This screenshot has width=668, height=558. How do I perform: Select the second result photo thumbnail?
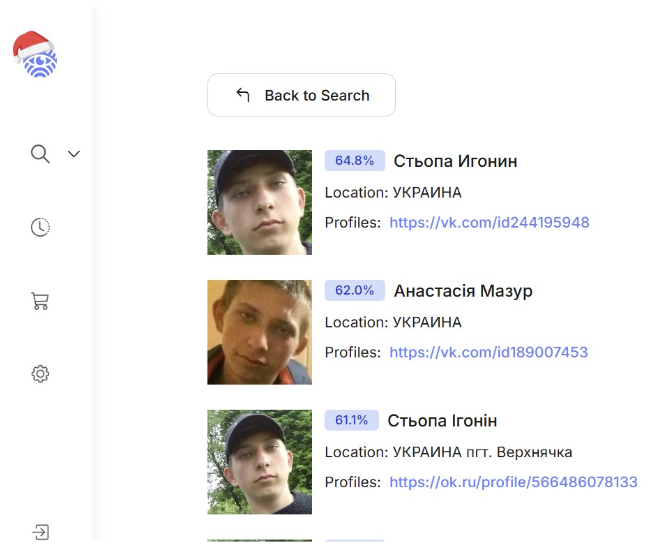pyautogui.click(x=259, y=332)
